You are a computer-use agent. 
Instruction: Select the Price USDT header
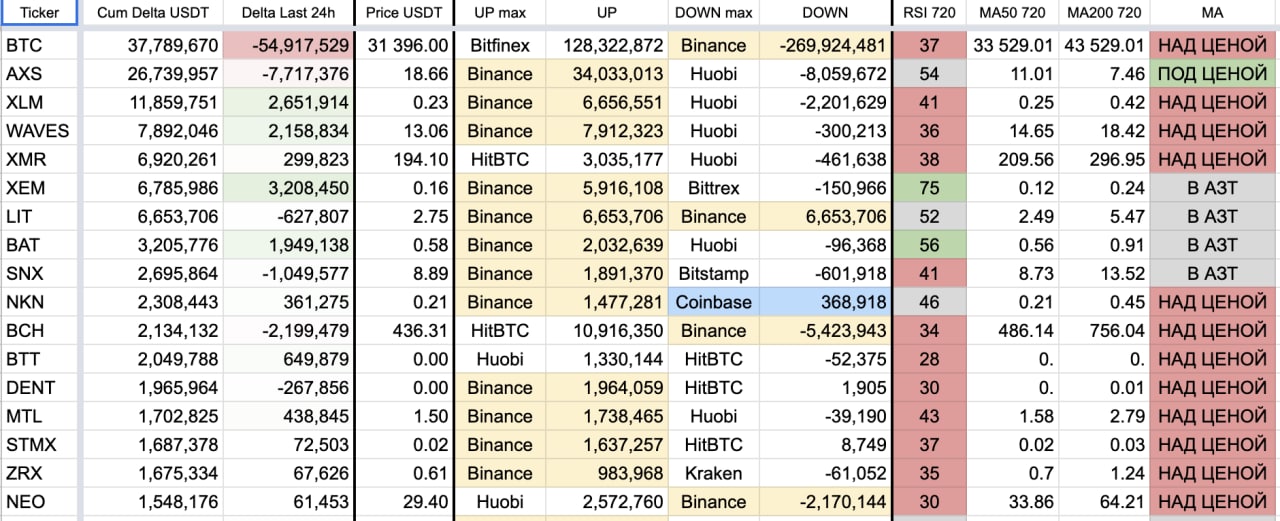[x=403, y=14]
